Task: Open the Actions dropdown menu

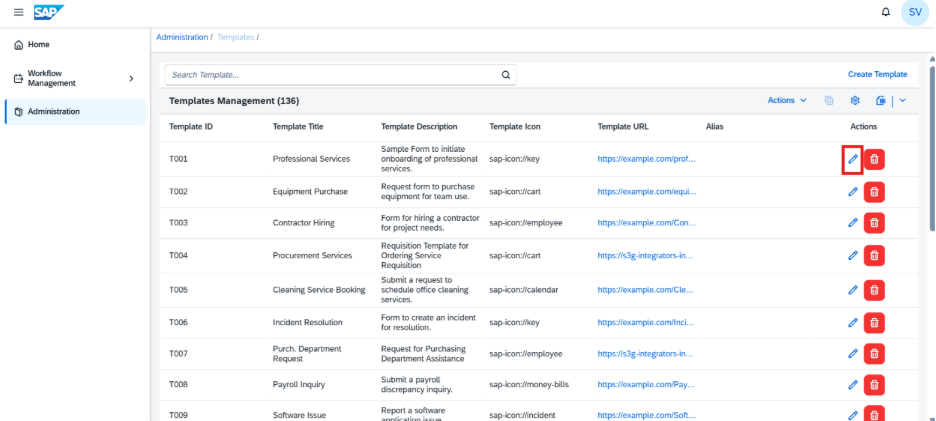Action: tap(787, 100)
